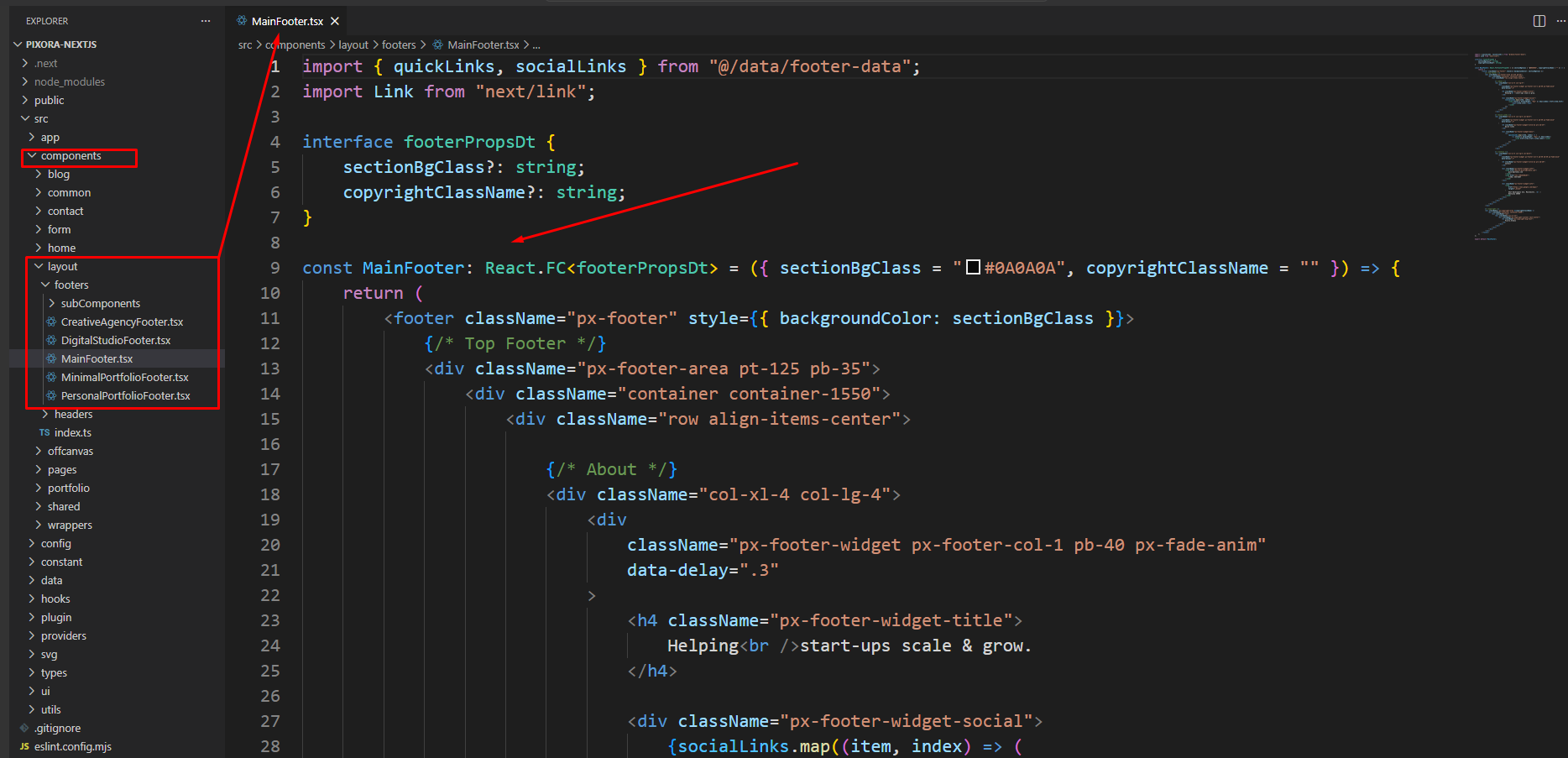Click the JS icon beside eslint.config.mjs
Screen dimensions: 1568x758
[24, 747]
